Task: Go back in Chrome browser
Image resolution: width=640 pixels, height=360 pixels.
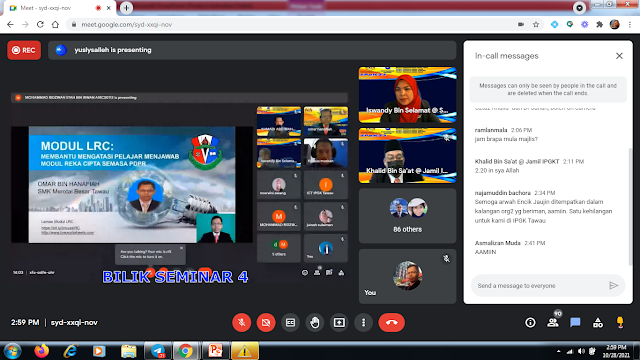Action: [10, 24]
